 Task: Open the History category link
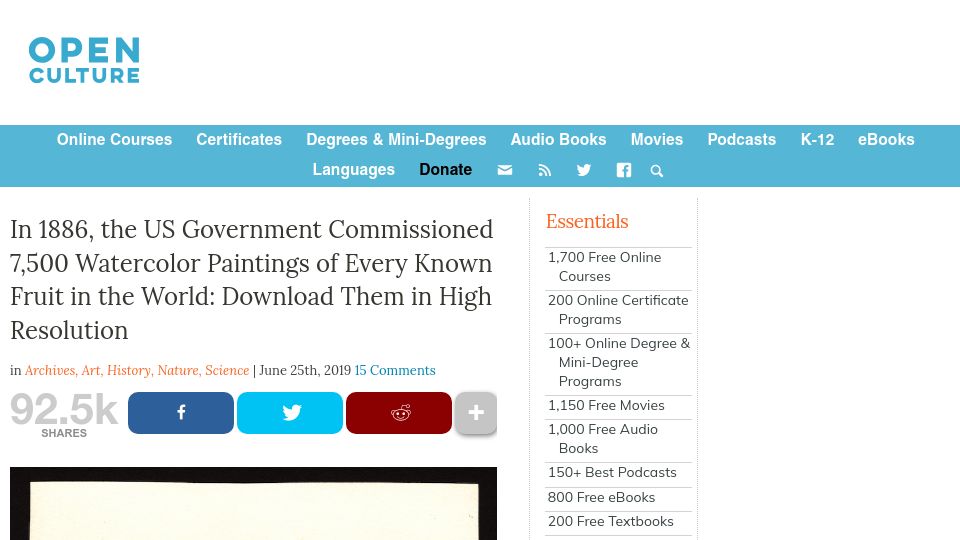(x=130, y=370)
